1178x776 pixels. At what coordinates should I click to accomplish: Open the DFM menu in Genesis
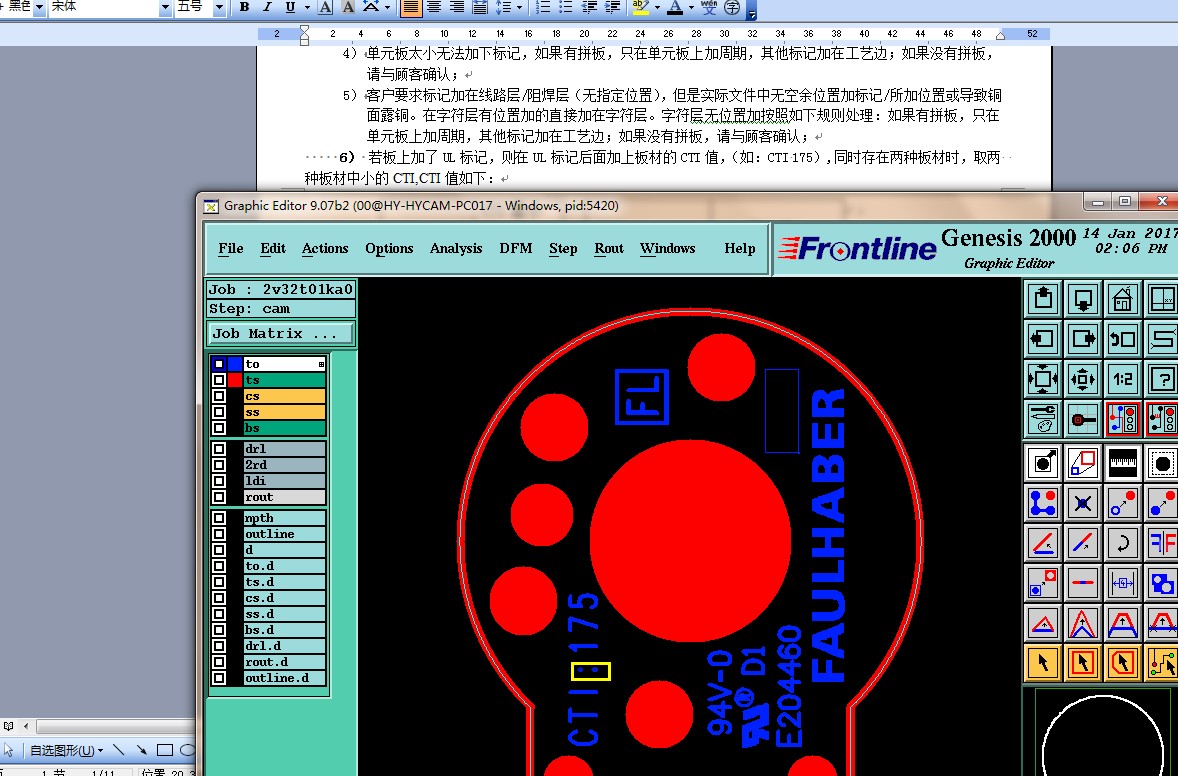516,249
